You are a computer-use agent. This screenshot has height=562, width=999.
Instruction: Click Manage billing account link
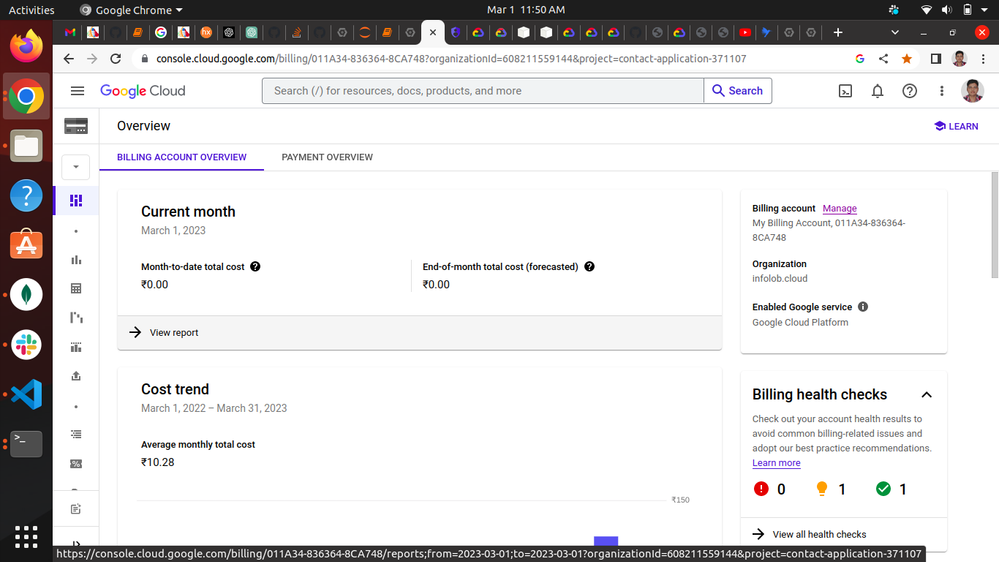[839, 208]
